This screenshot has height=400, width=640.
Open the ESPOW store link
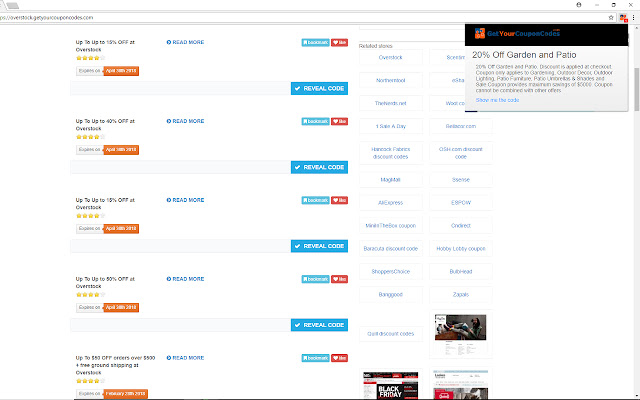[x=461, y=202]
